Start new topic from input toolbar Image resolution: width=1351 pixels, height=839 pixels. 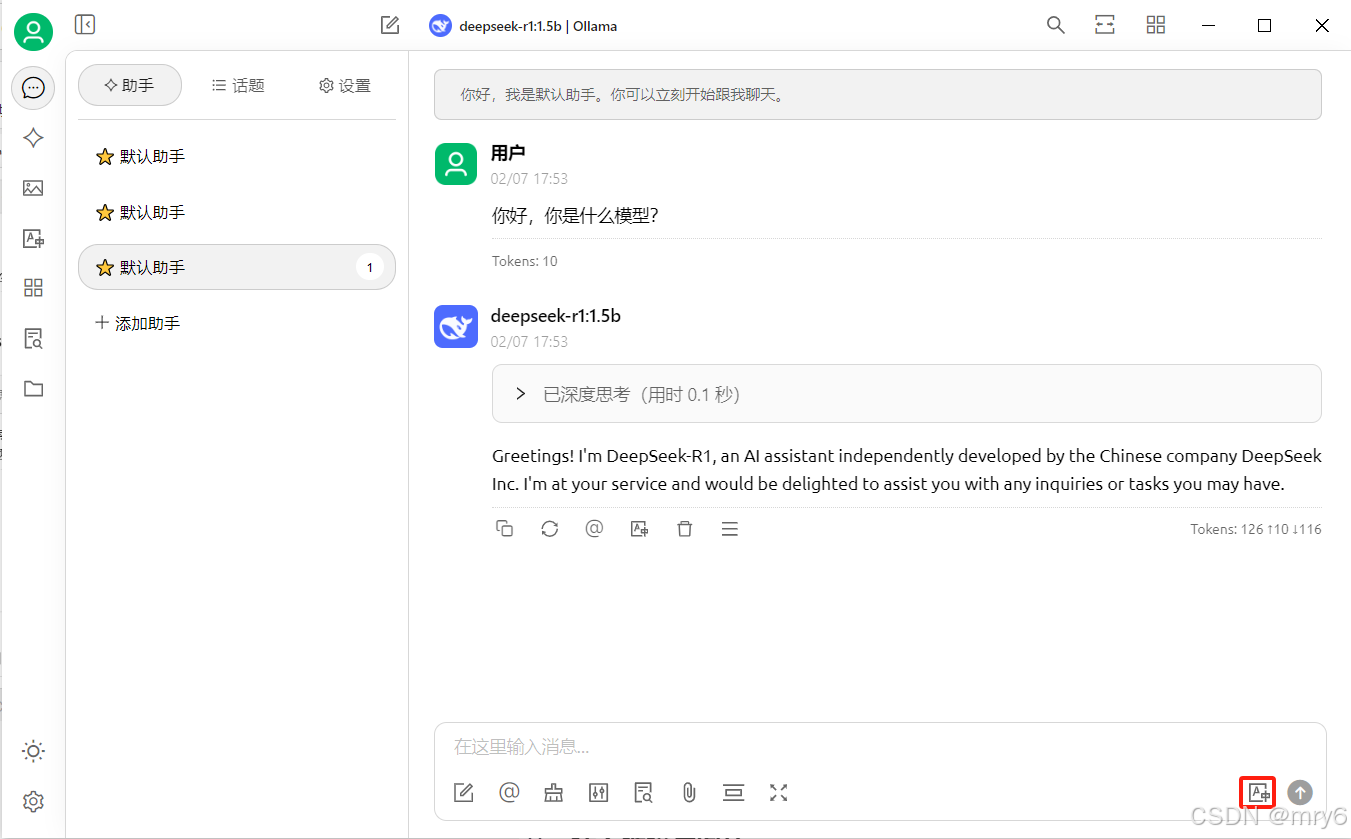[x=464, y=793]
